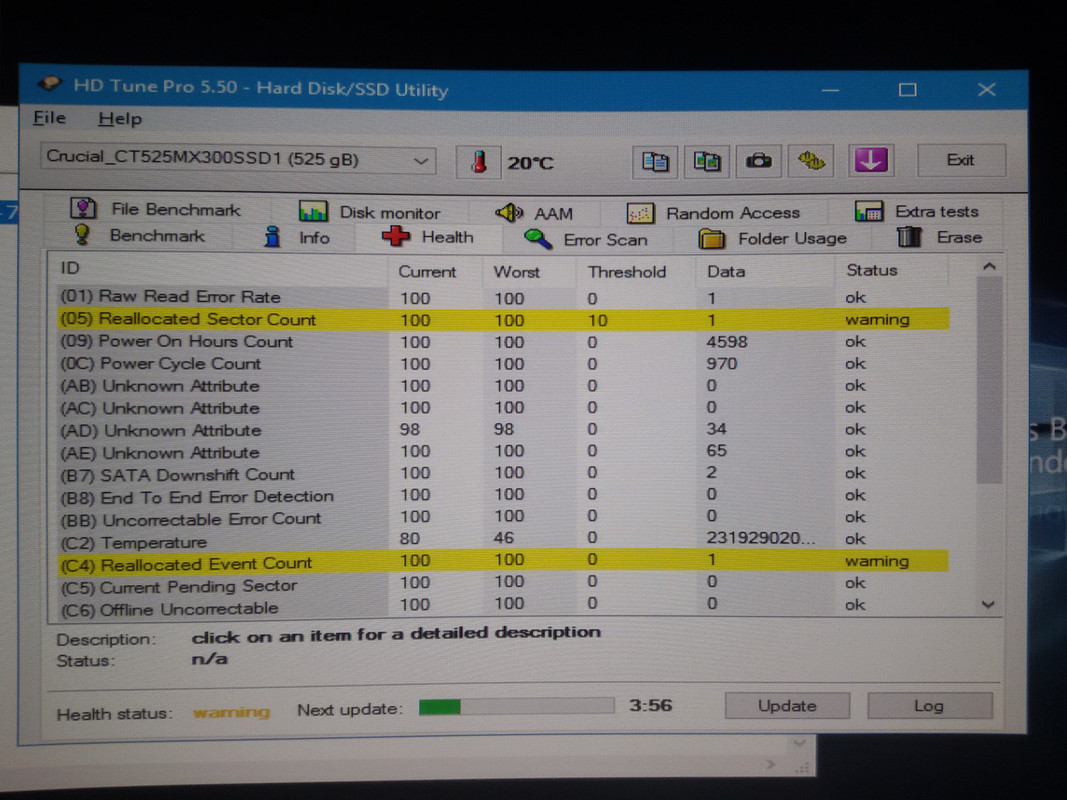Click the Erase trash can icon
1067x800 pixels.
pos(909,237)
